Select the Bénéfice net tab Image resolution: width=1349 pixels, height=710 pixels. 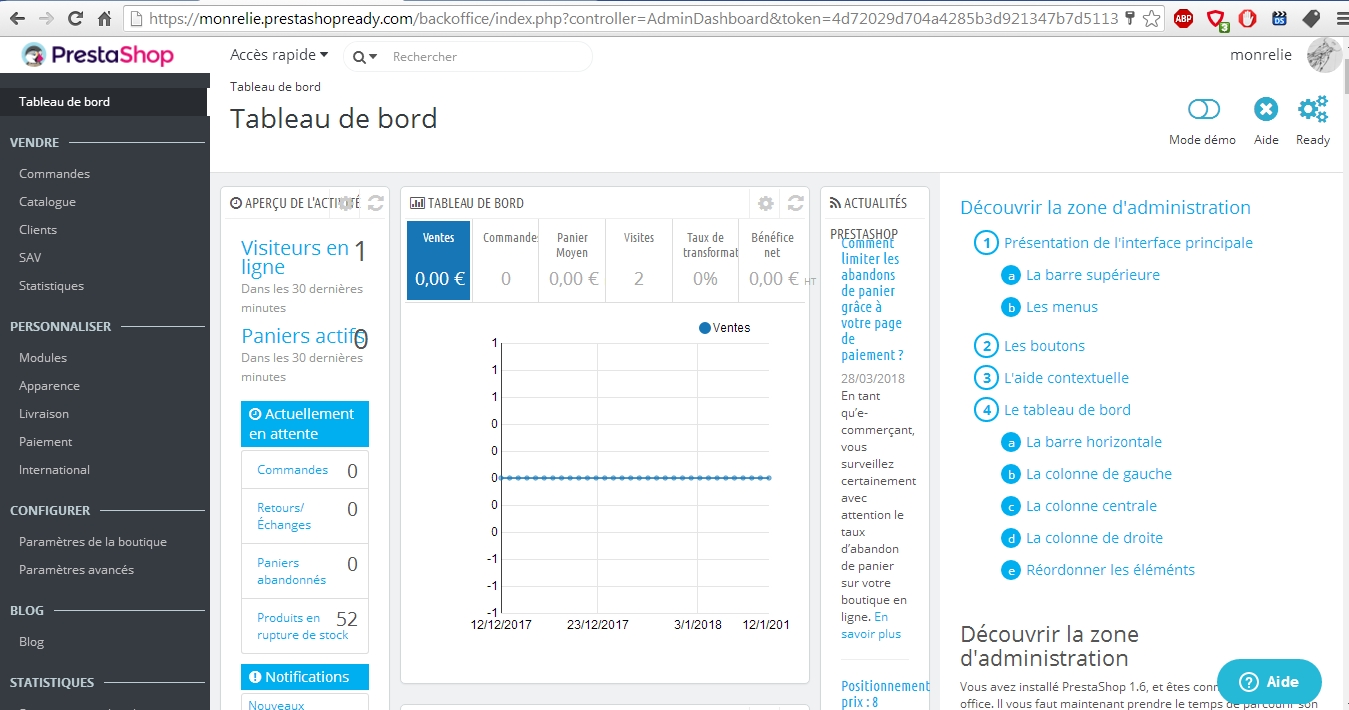pyautogui.click(x=772, y=260)
